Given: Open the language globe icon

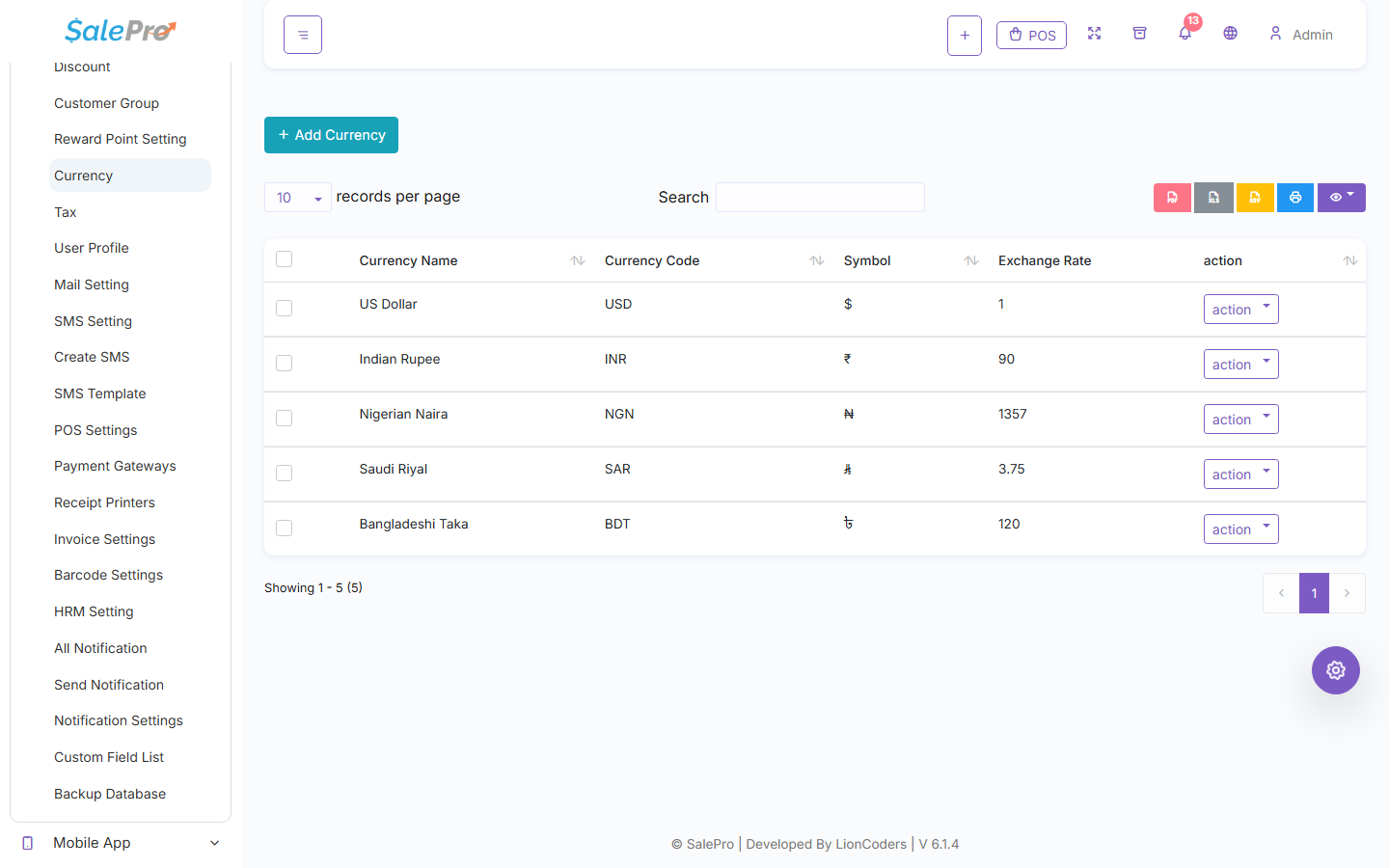Looking at the screenshot, I should pos(1230,34).
